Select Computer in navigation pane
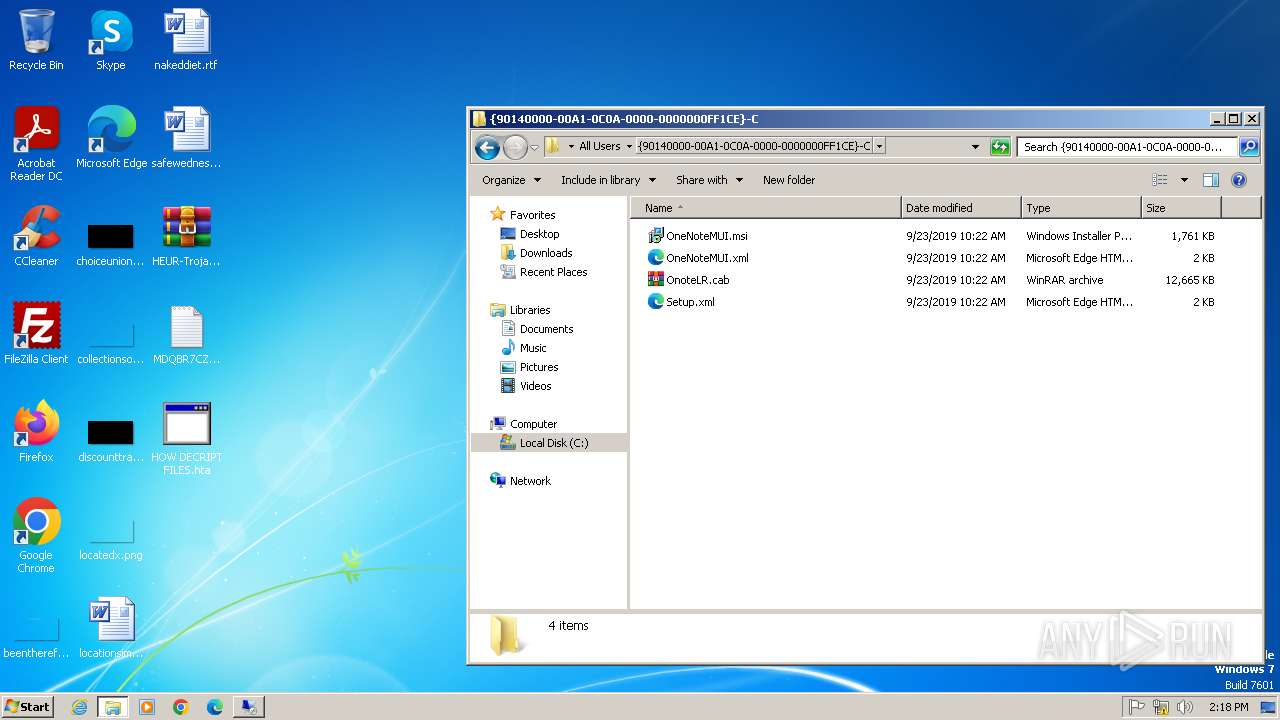This screenshot has width=1280, height=720. pos(533,424)
